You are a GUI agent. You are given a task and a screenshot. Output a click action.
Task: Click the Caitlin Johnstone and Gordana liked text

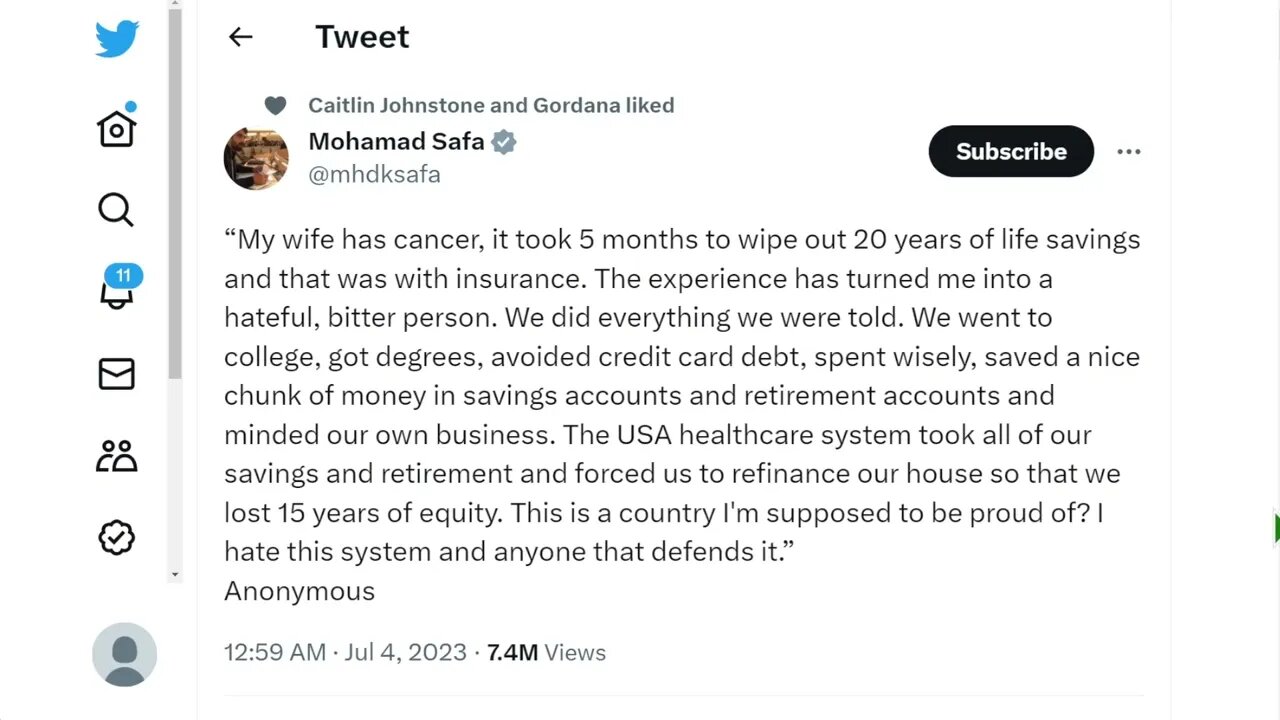[x=491, y=105]
